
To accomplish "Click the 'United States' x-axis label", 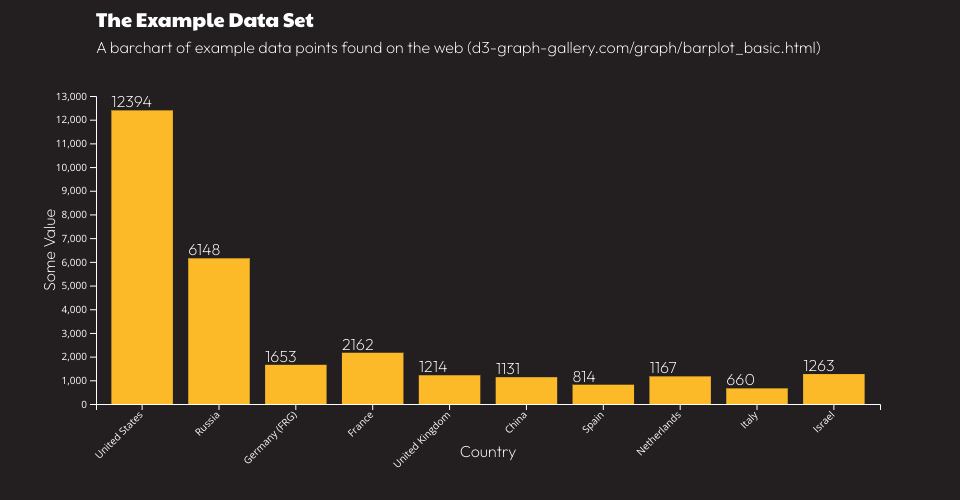I will [x=120, y=435].
